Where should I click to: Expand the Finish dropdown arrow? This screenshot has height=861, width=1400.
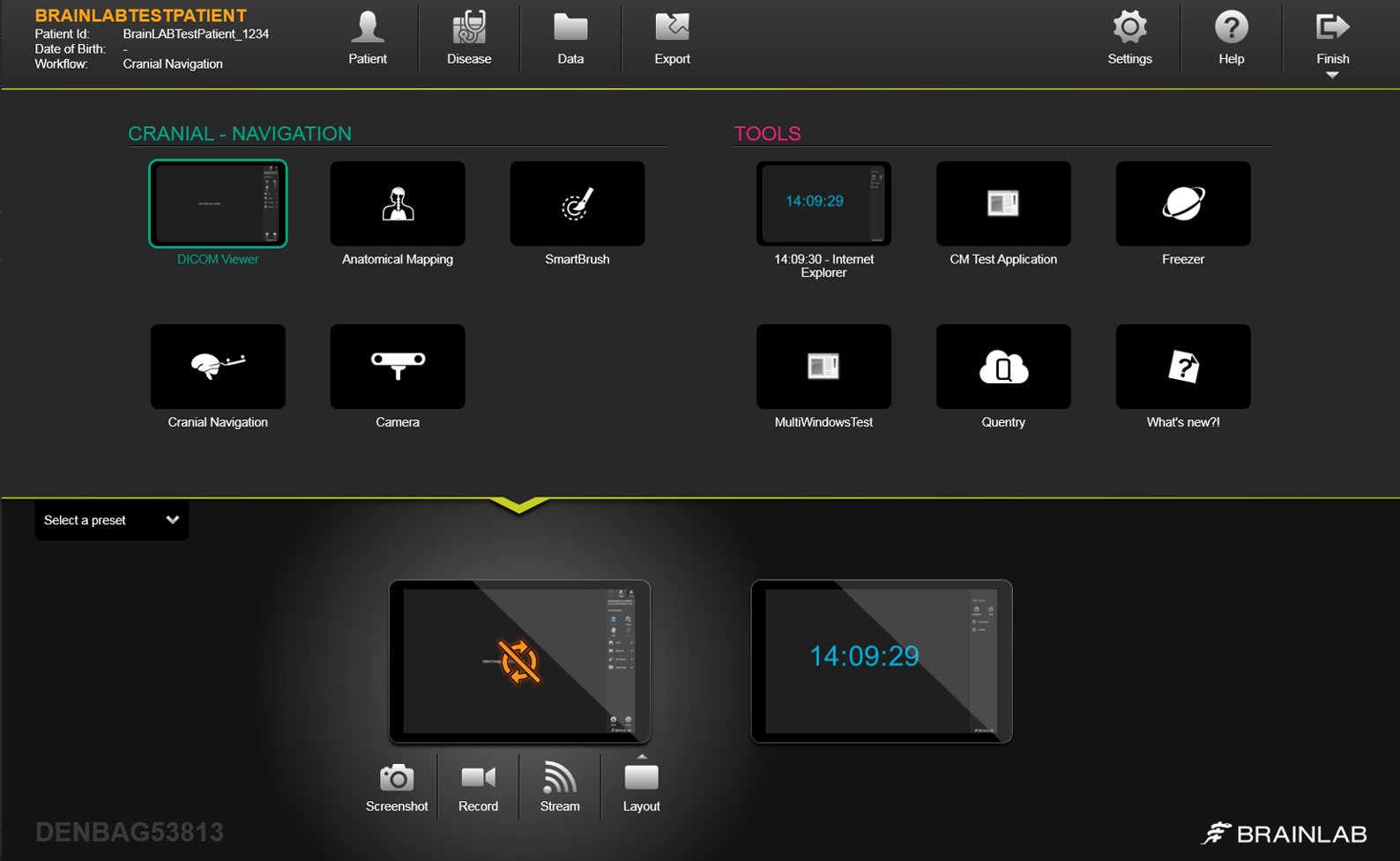(1332, 76)
